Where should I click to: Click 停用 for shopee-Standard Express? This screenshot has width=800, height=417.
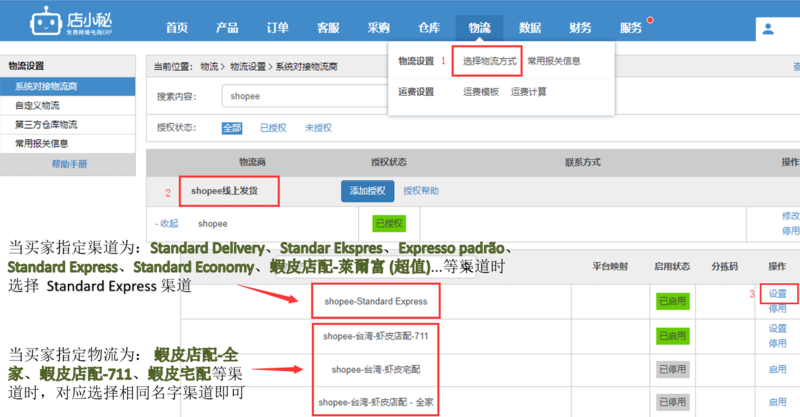(x=778, y=308)
